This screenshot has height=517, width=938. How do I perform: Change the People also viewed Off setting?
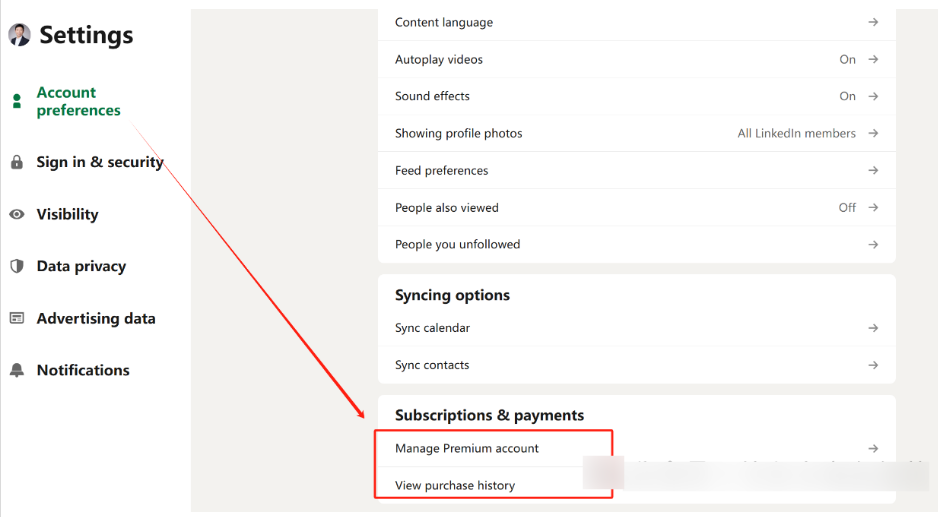(x=848, y=207)
